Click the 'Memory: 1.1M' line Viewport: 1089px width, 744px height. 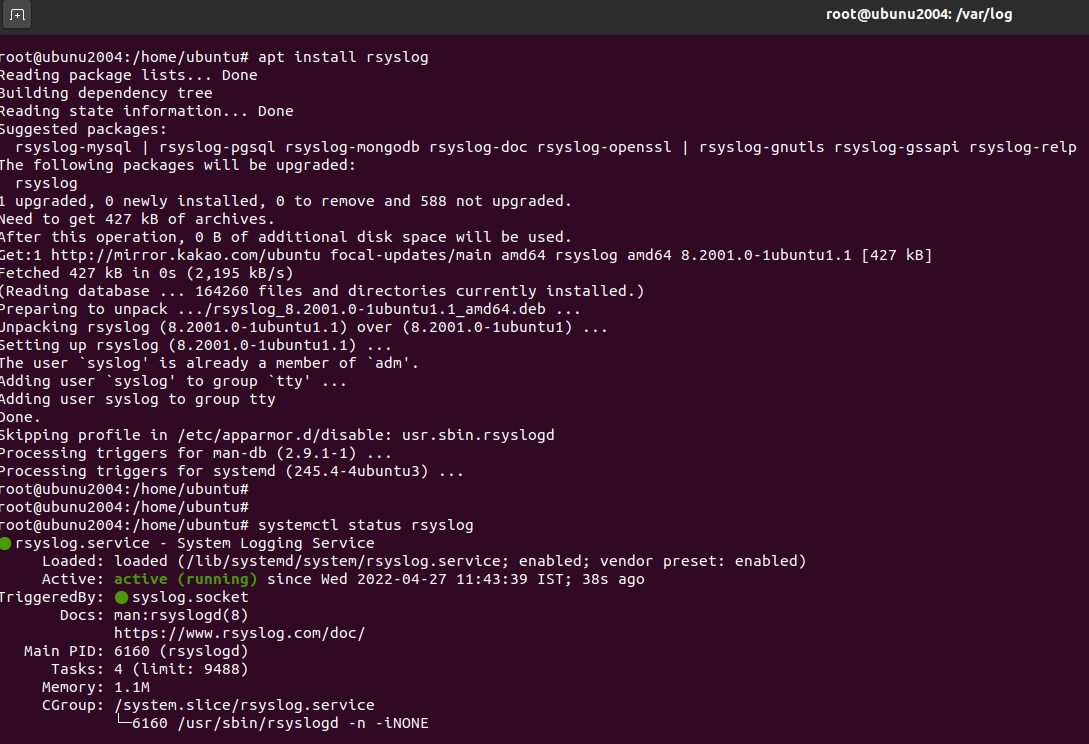coord(96,688)
